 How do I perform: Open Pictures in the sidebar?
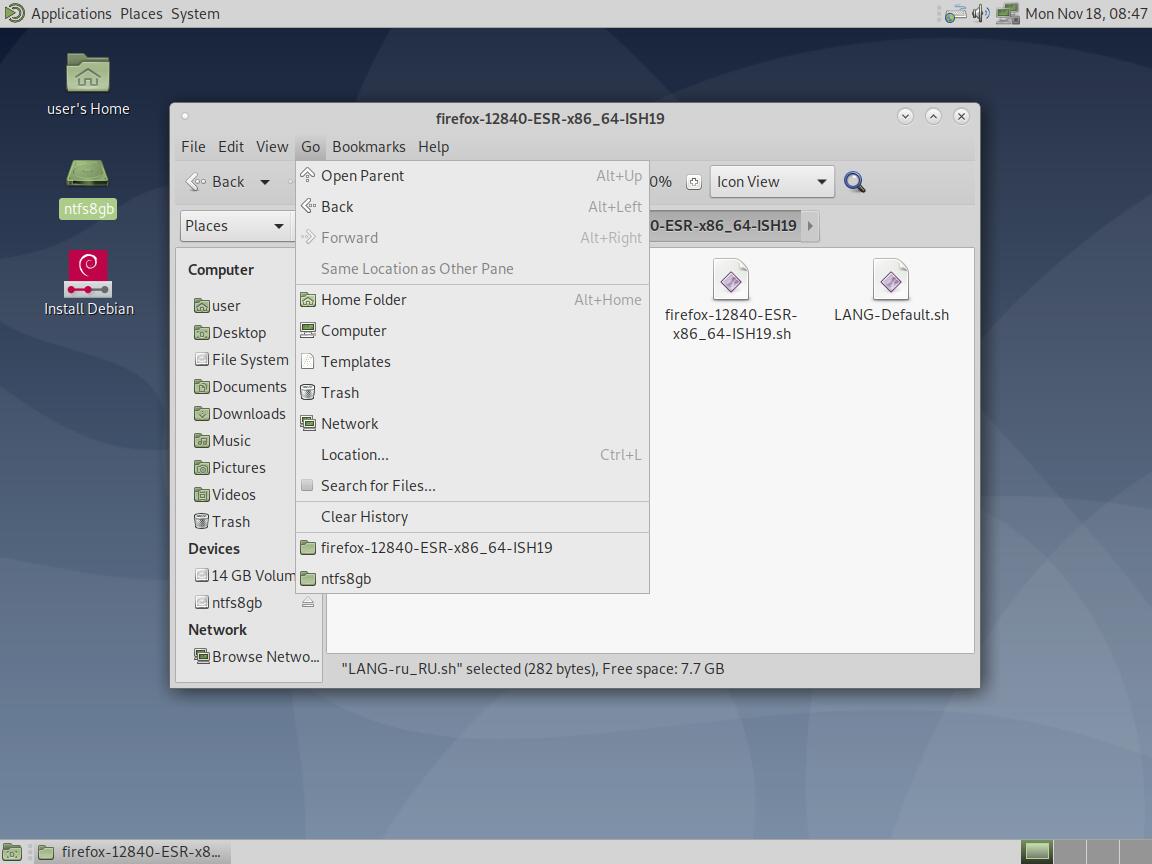pyautogui.click(x=229, y=468)
